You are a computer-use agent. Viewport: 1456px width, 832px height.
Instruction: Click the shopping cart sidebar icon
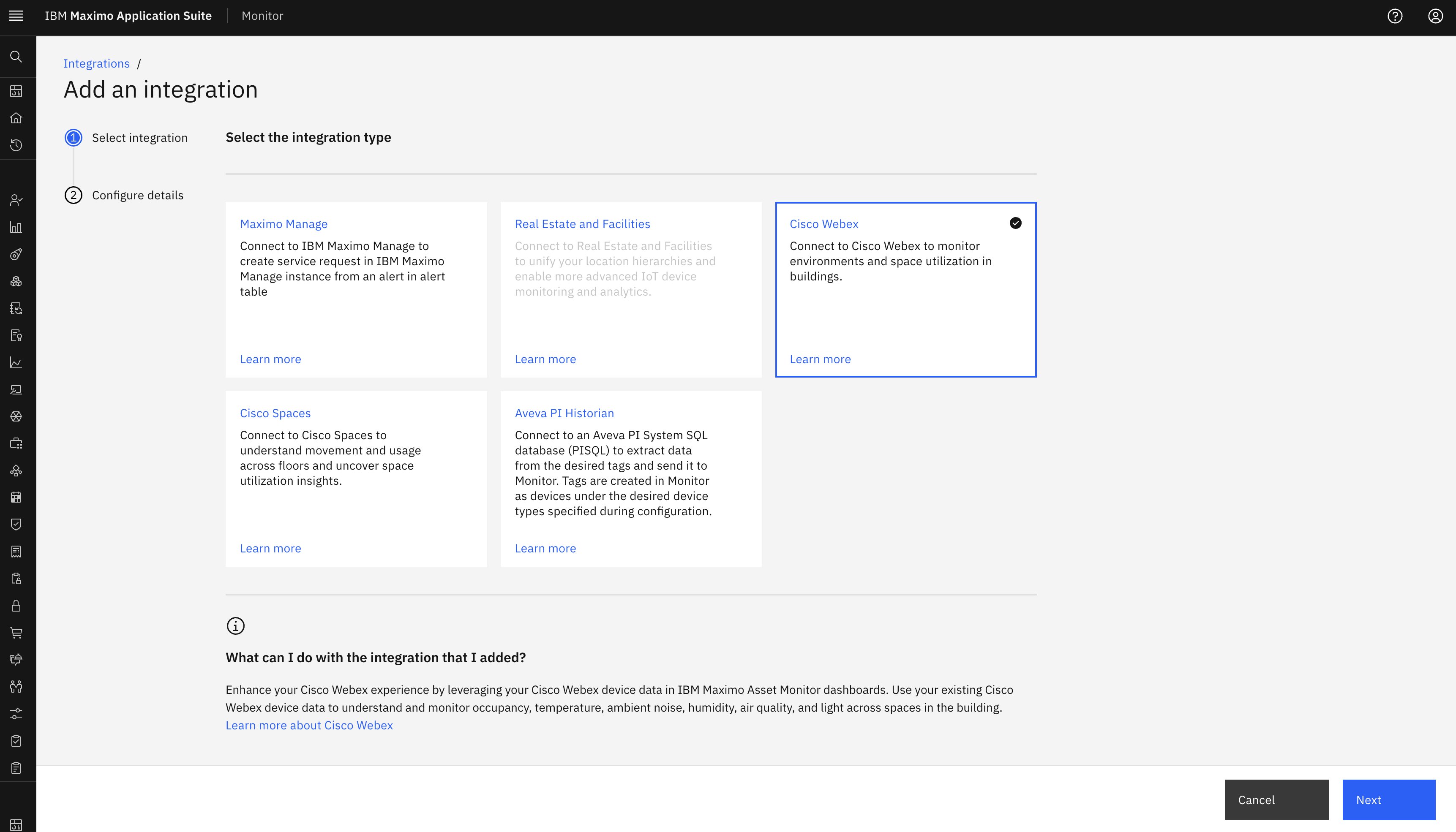pyautogui.click(x=16, y=633)
